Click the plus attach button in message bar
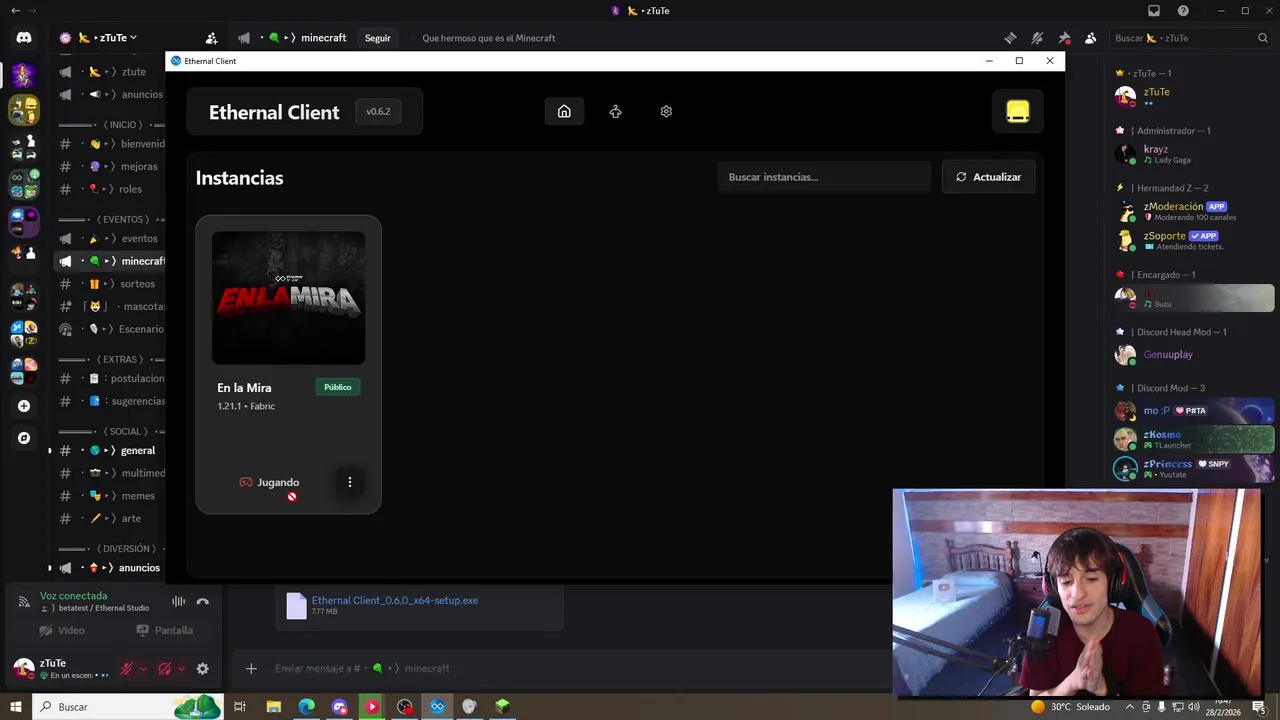Image resolution: width=1280 pixels, height=720 pixels. [x=251, y=668]
